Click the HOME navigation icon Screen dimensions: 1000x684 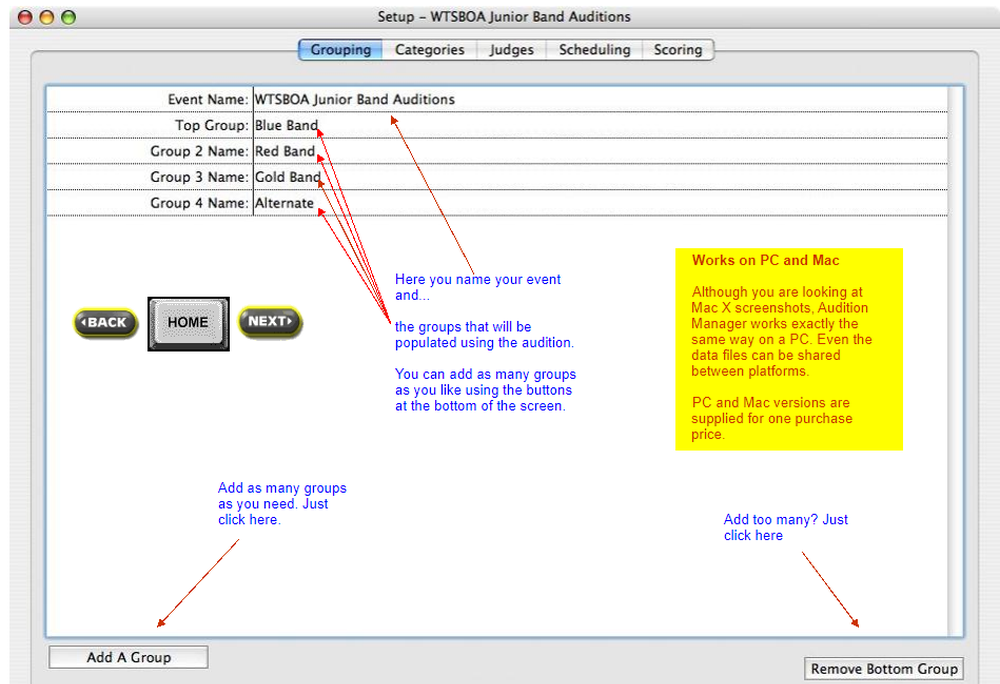[188, 322]
